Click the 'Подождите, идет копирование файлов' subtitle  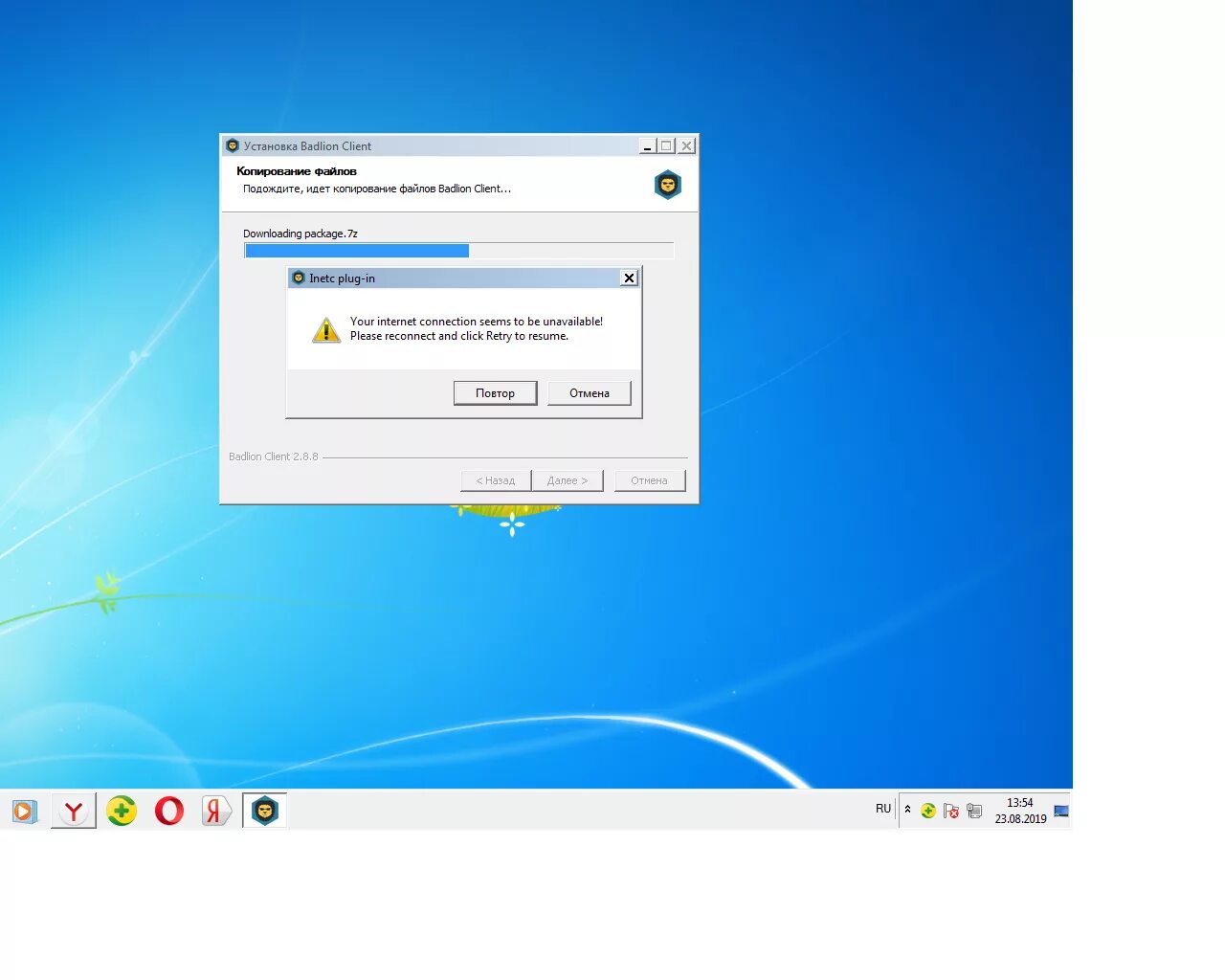pos(377,189)
